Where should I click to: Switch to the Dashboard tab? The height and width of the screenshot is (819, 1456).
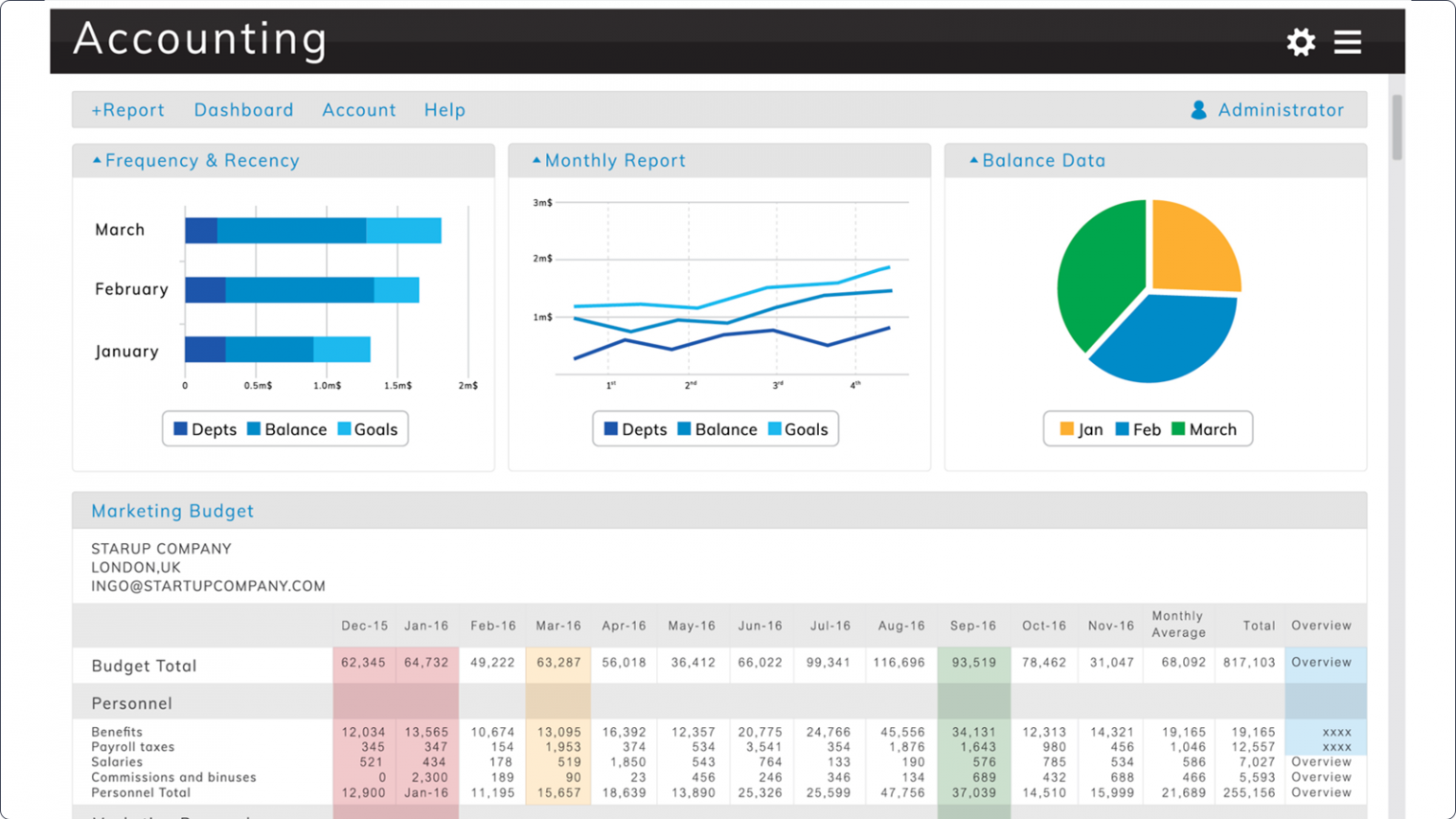(244, 110)
